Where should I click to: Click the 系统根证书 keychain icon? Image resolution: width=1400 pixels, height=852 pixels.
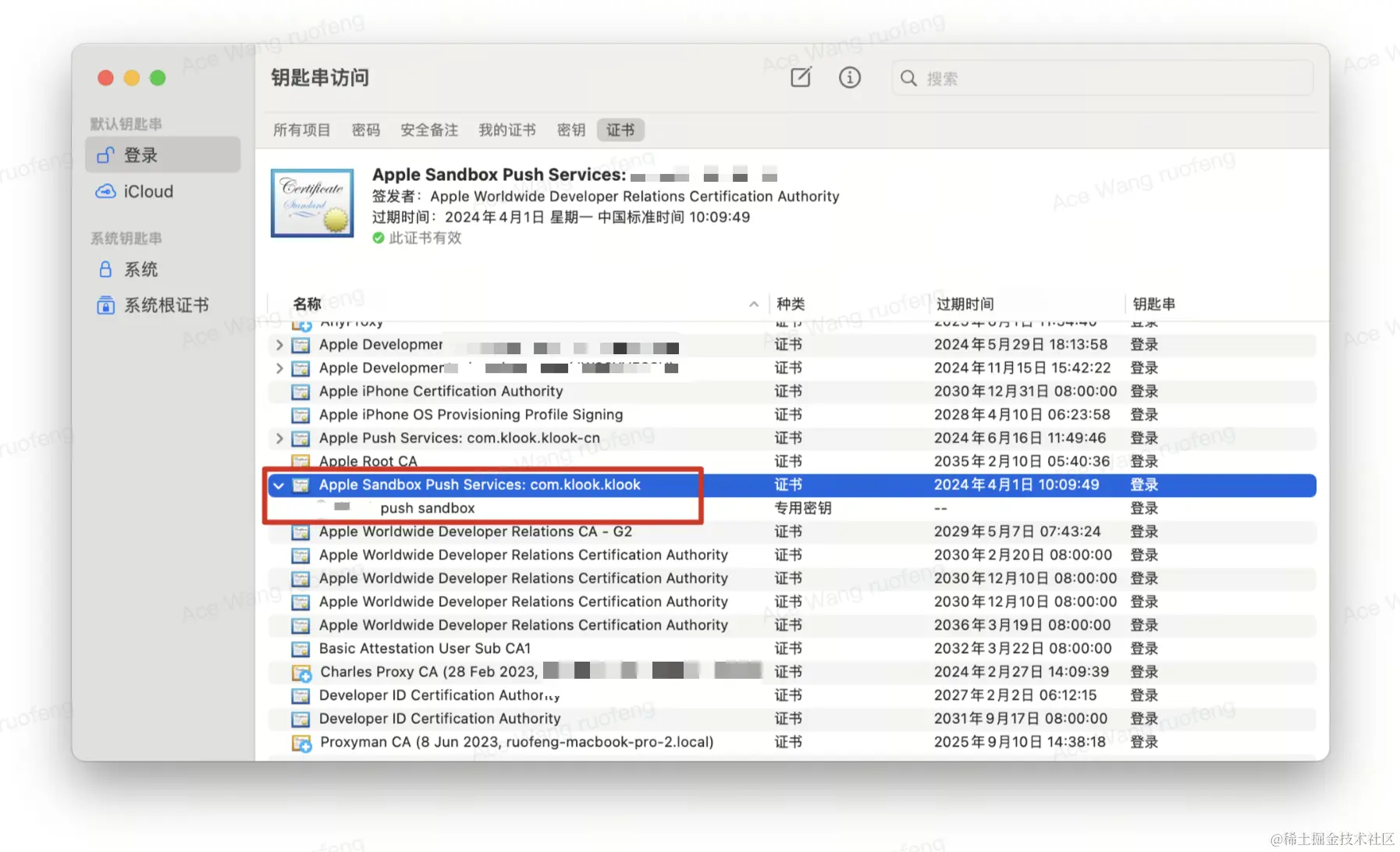[x=105, y=305]
